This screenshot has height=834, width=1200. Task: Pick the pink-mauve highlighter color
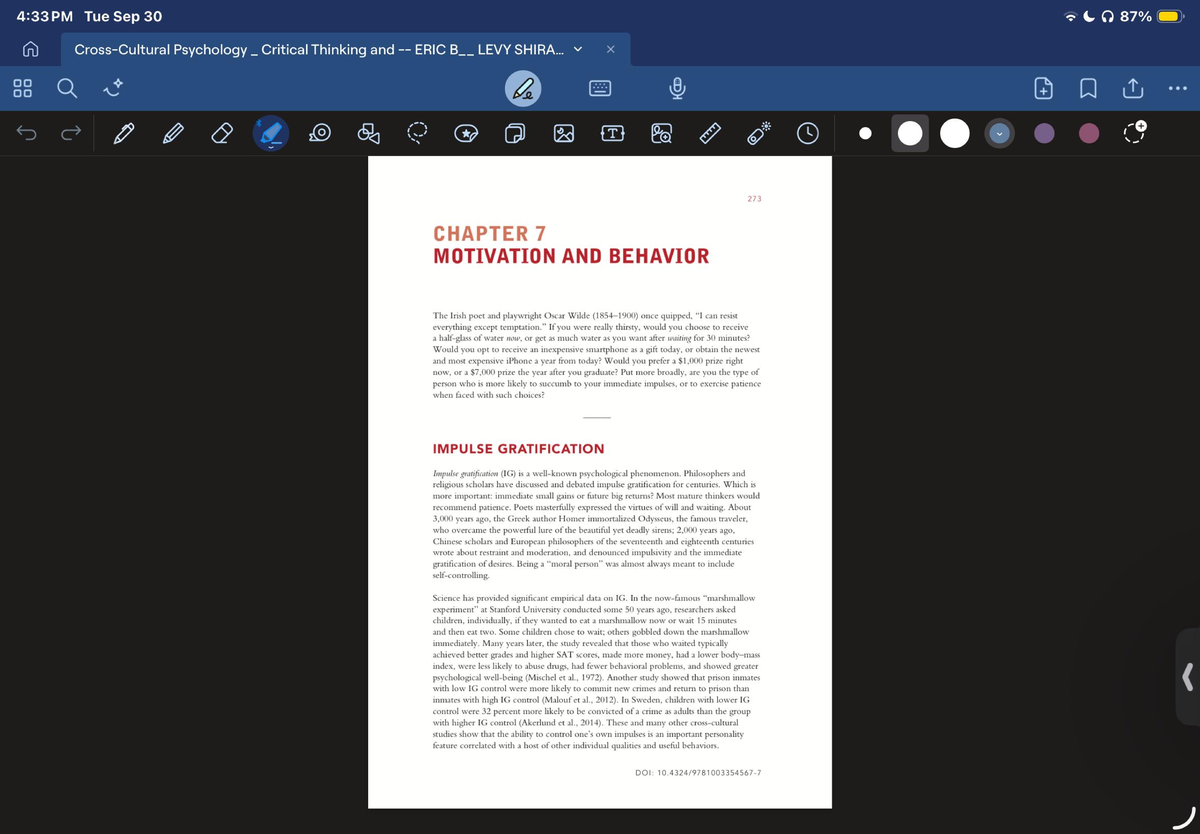click(x=1089, y=134)
